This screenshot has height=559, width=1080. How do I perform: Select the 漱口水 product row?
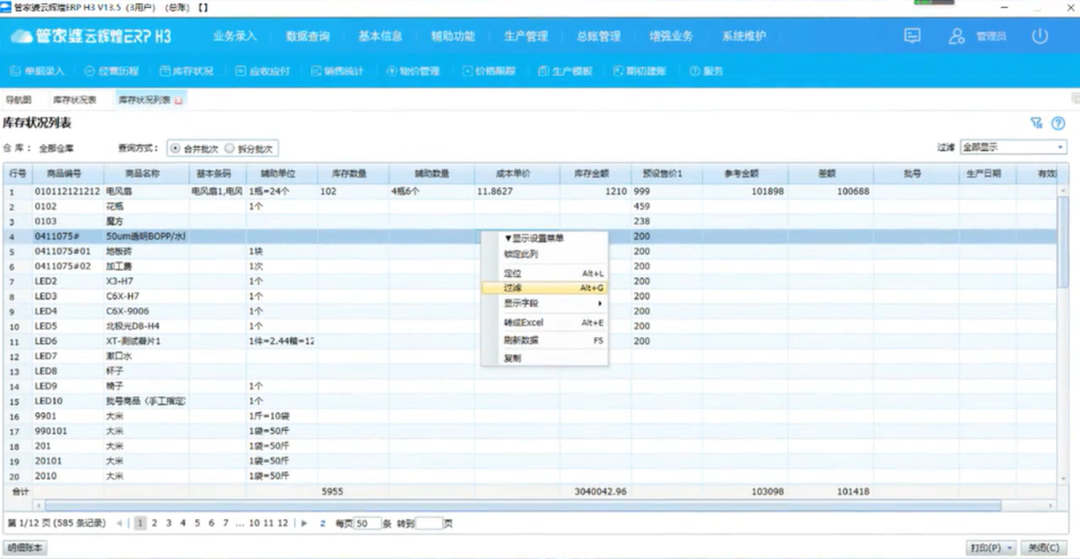pos(530,356)
